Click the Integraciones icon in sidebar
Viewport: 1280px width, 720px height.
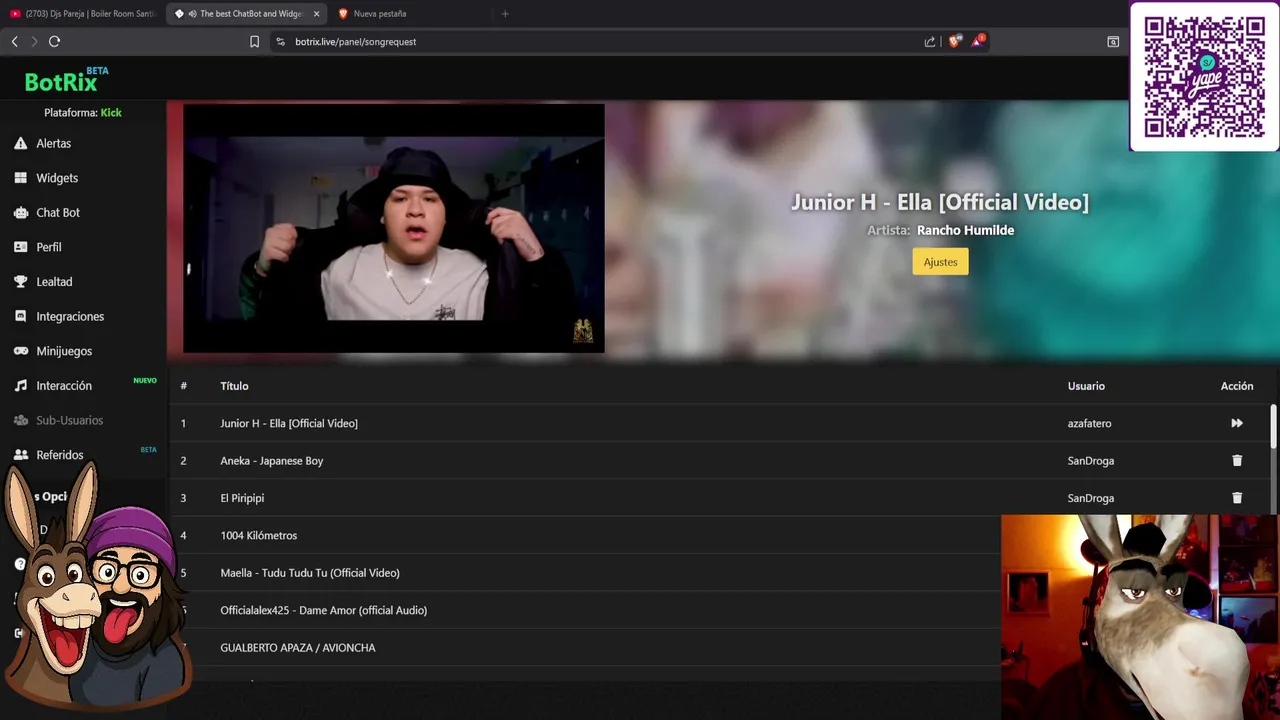pos(20,316)
